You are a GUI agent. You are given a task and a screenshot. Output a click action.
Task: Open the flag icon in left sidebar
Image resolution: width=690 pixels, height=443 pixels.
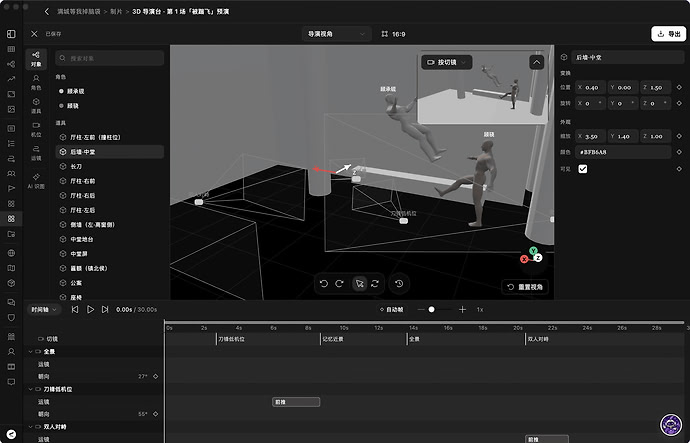point(11,188)
